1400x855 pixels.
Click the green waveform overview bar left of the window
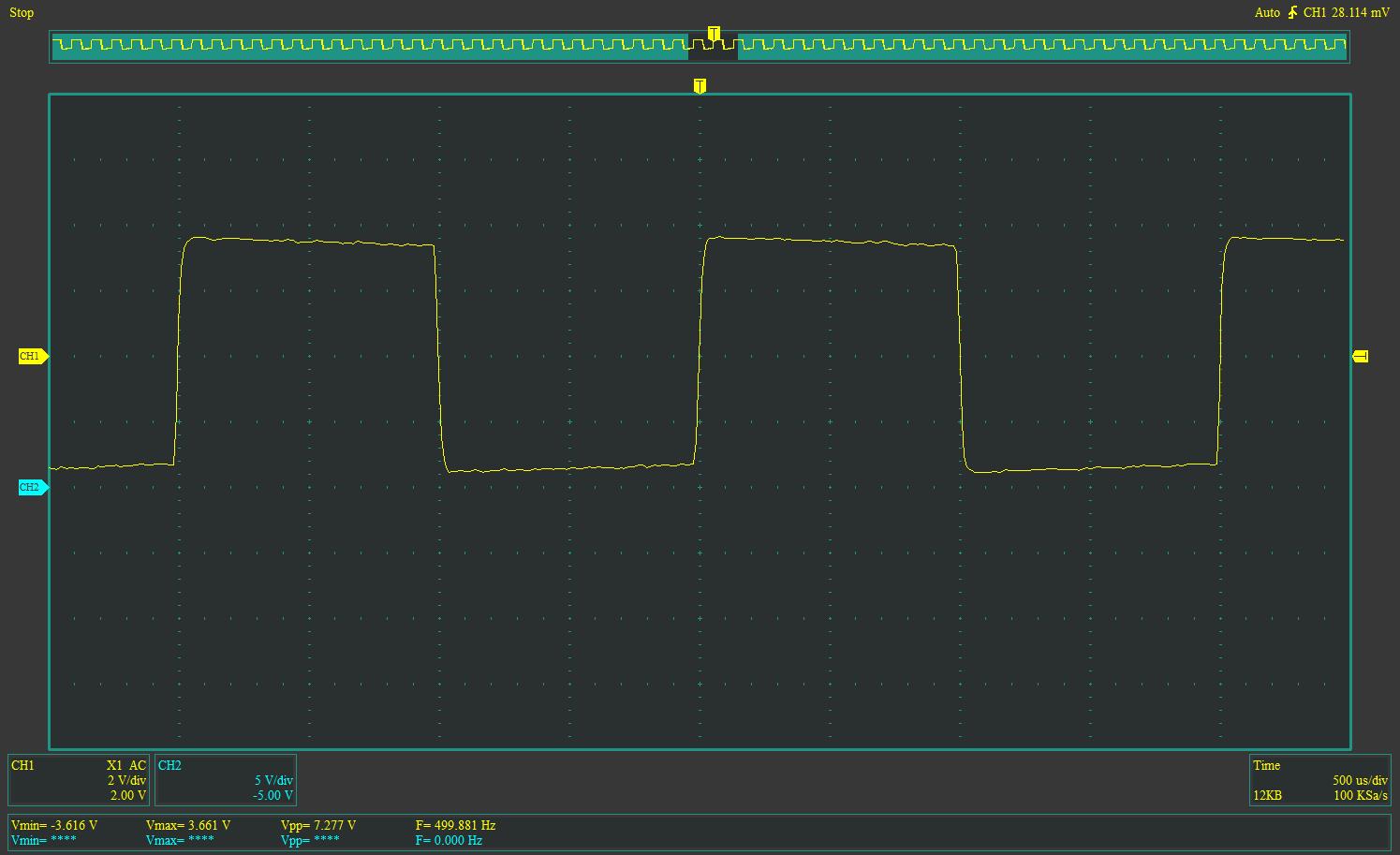(x=370, y=47)
